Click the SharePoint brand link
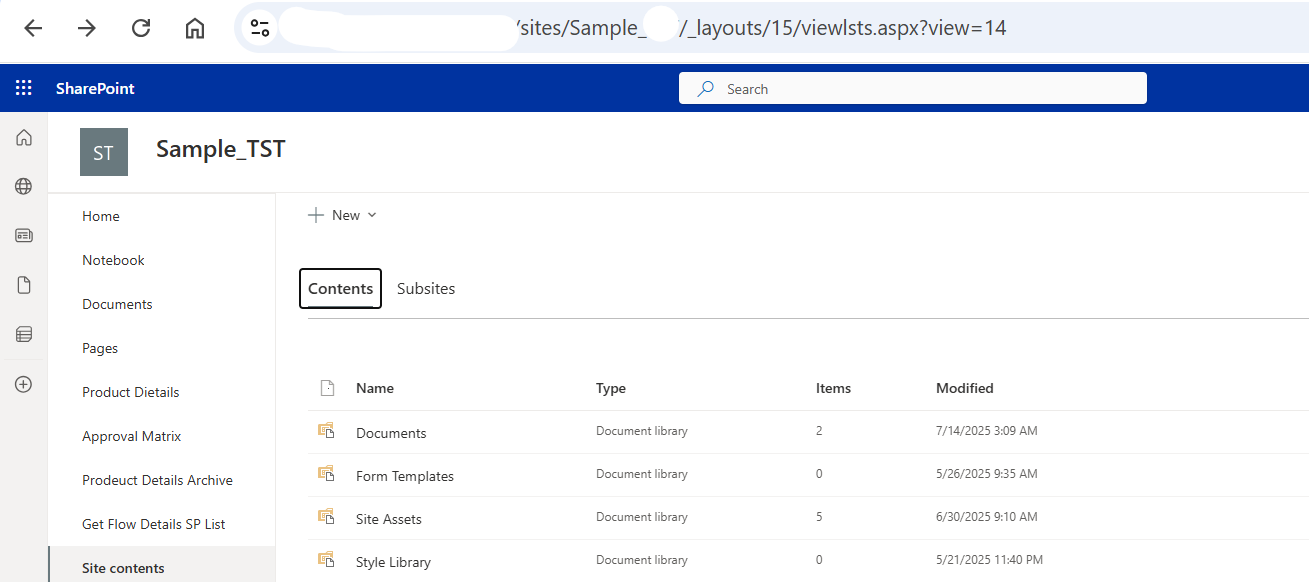Image resolution: width=1309 pixels, height=582 pixels. pos(95,88)
